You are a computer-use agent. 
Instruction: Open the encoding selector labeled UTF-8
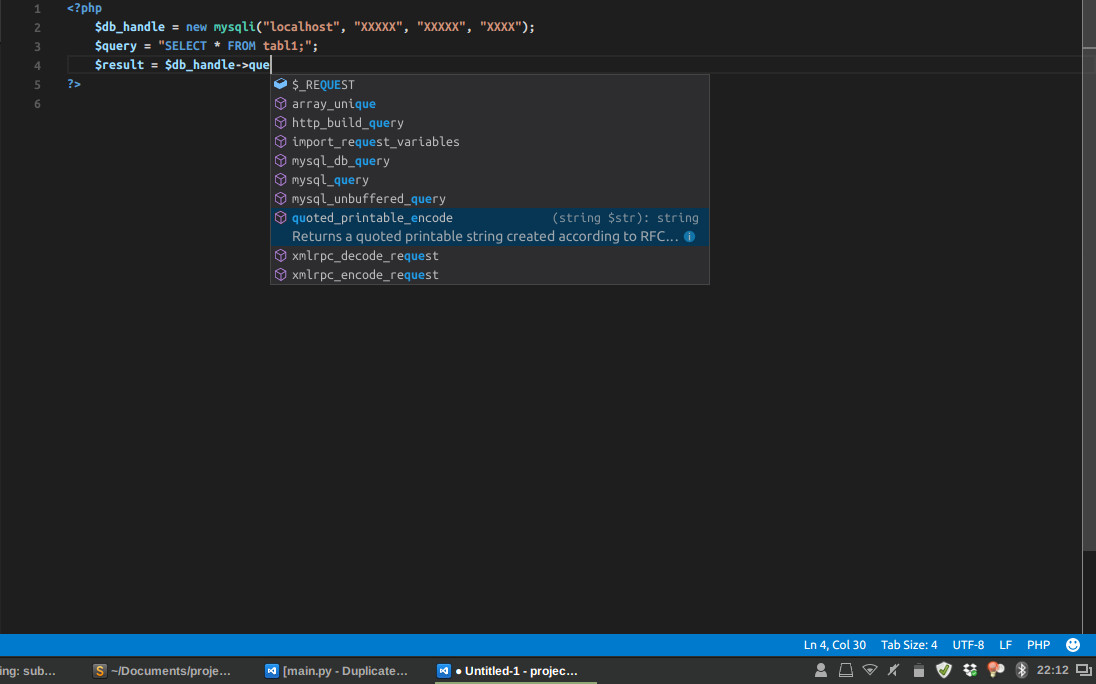coord(968,644)
